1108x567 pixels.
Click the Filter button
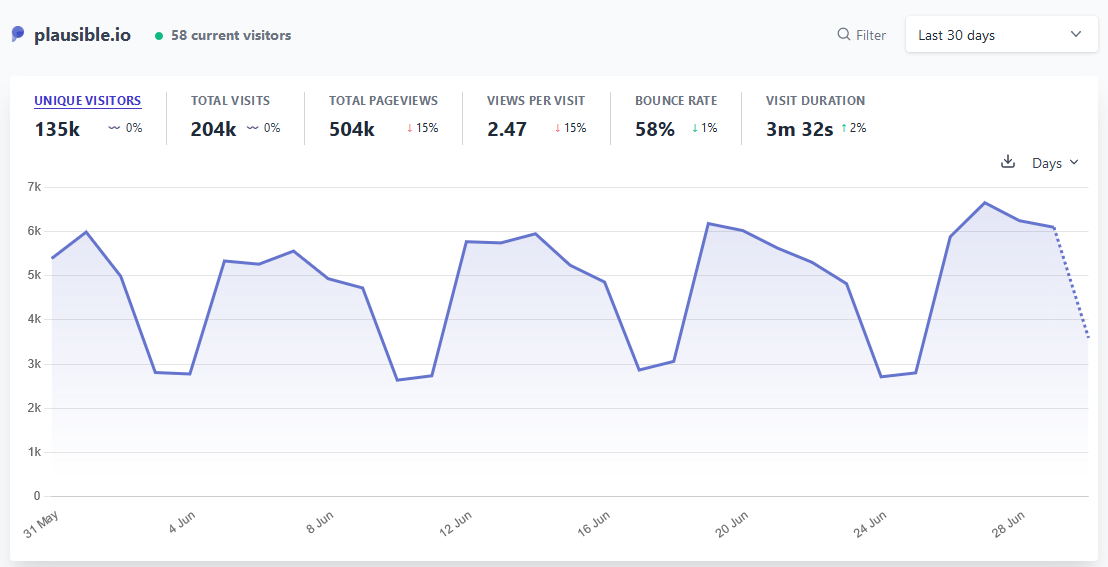click(x=862, y=35)
